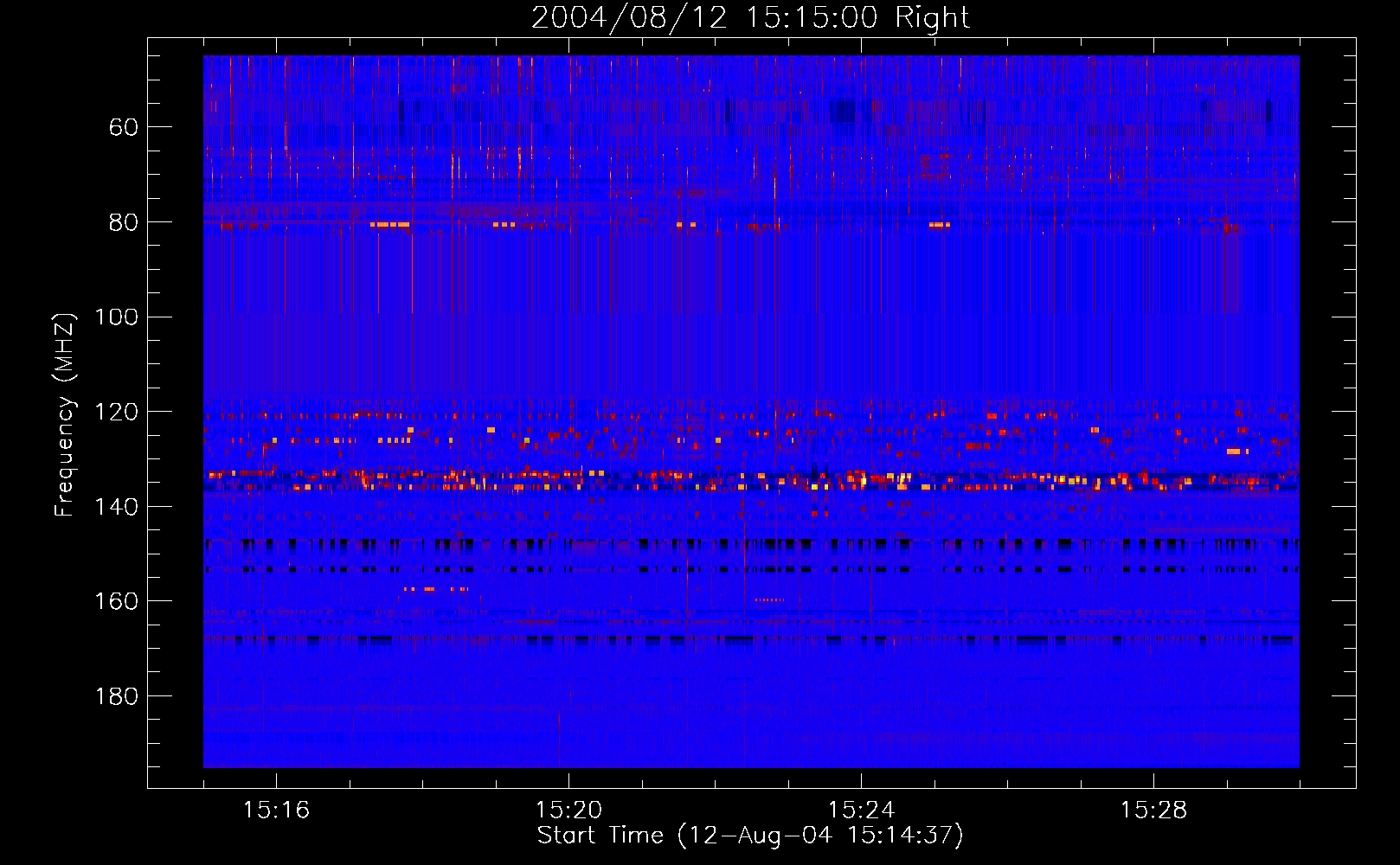
Task: Select the 180 MHz frequency tick label
Action: 116,696
